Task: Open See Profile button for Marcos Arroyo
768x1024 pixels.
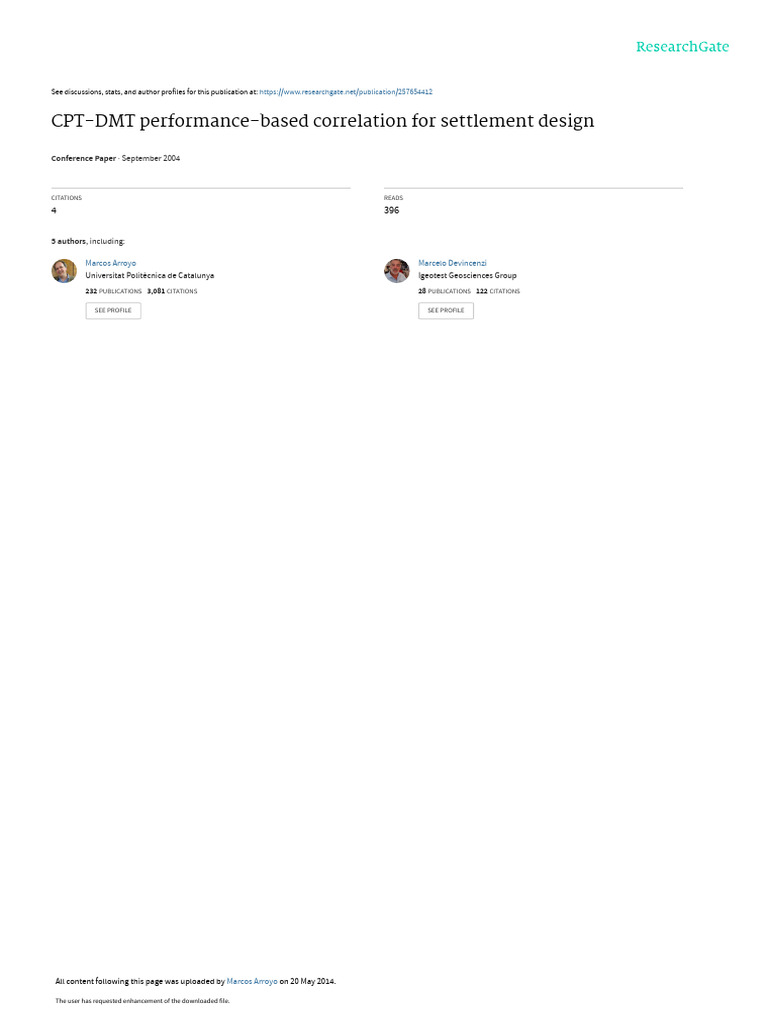Action: click(x=113, y=310)
